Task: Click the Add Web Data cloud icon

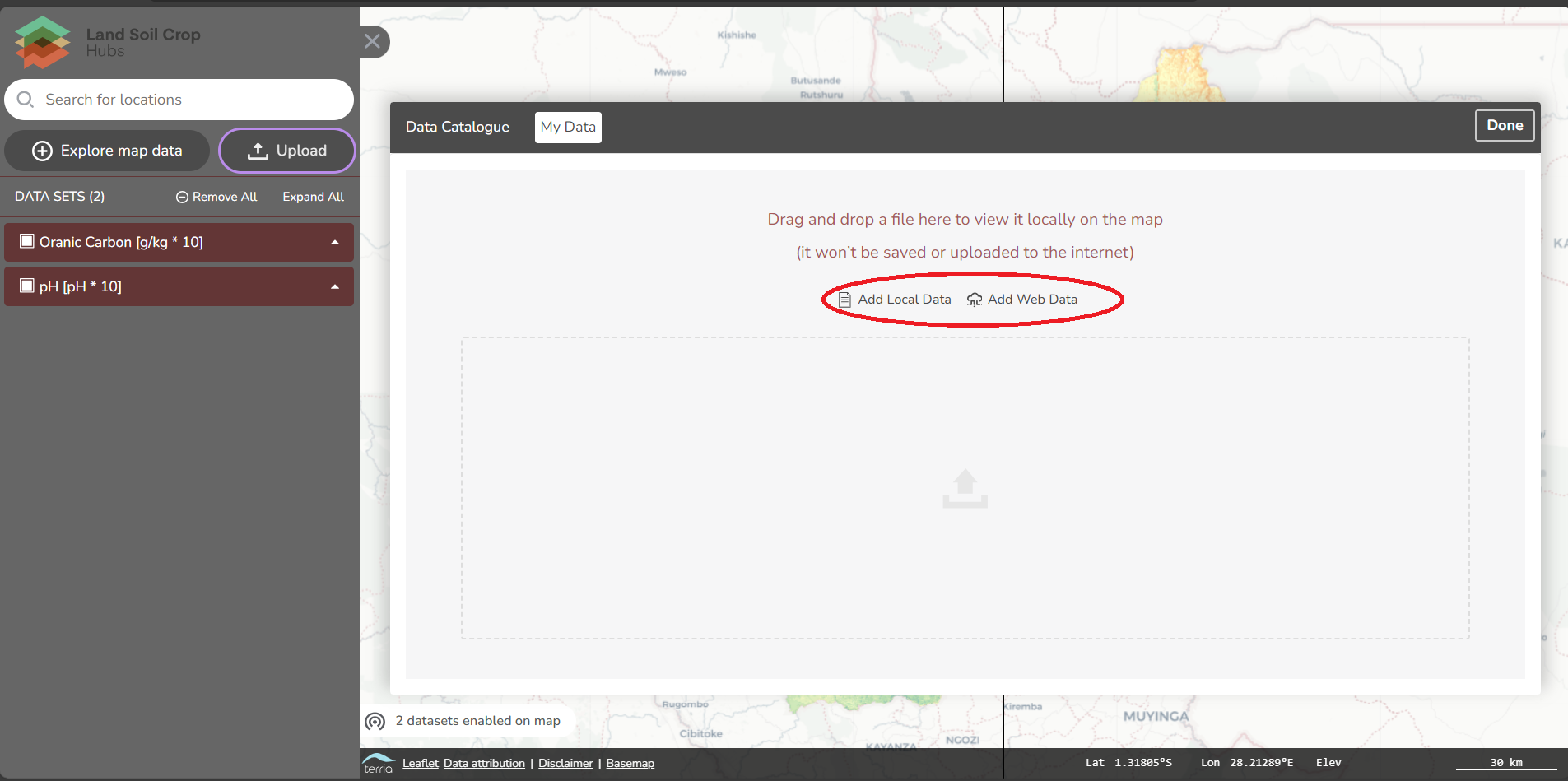Action: point(975,300)
